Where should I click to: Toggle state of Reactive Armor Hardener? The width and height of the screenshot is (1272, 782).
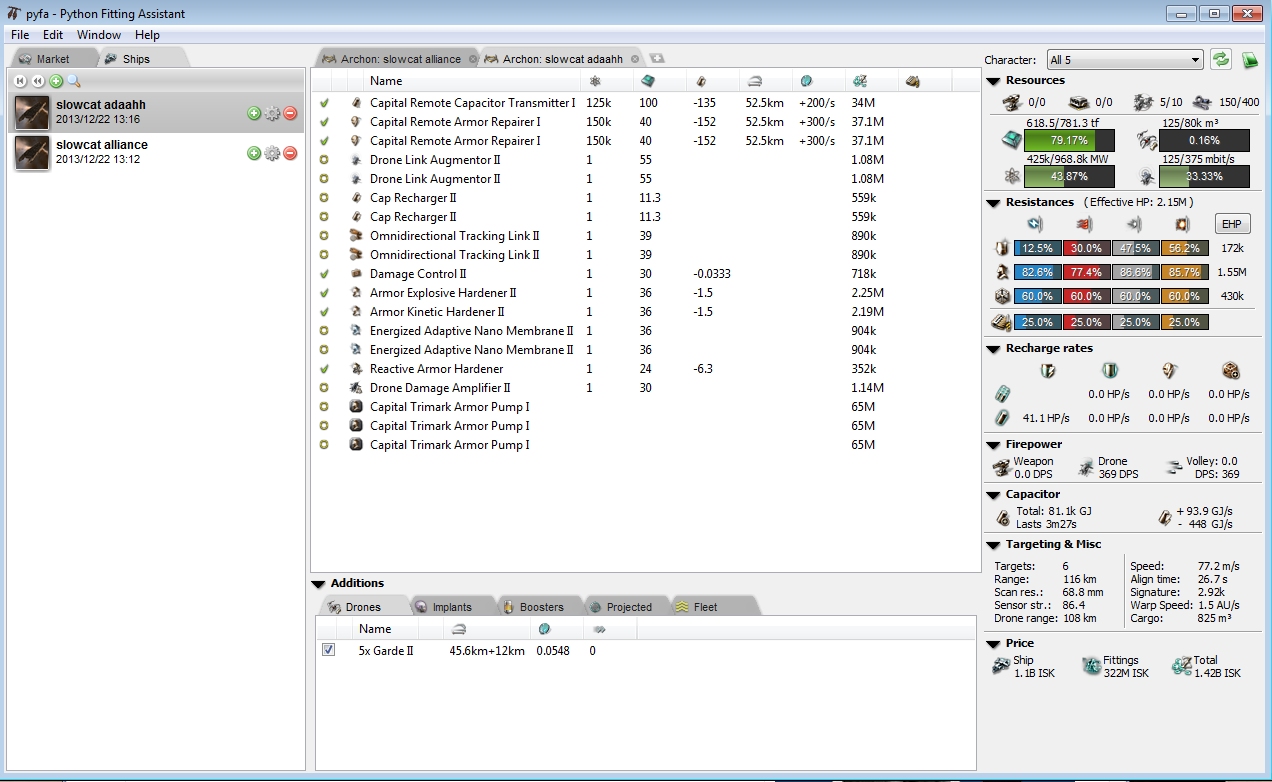pos(324,369)
